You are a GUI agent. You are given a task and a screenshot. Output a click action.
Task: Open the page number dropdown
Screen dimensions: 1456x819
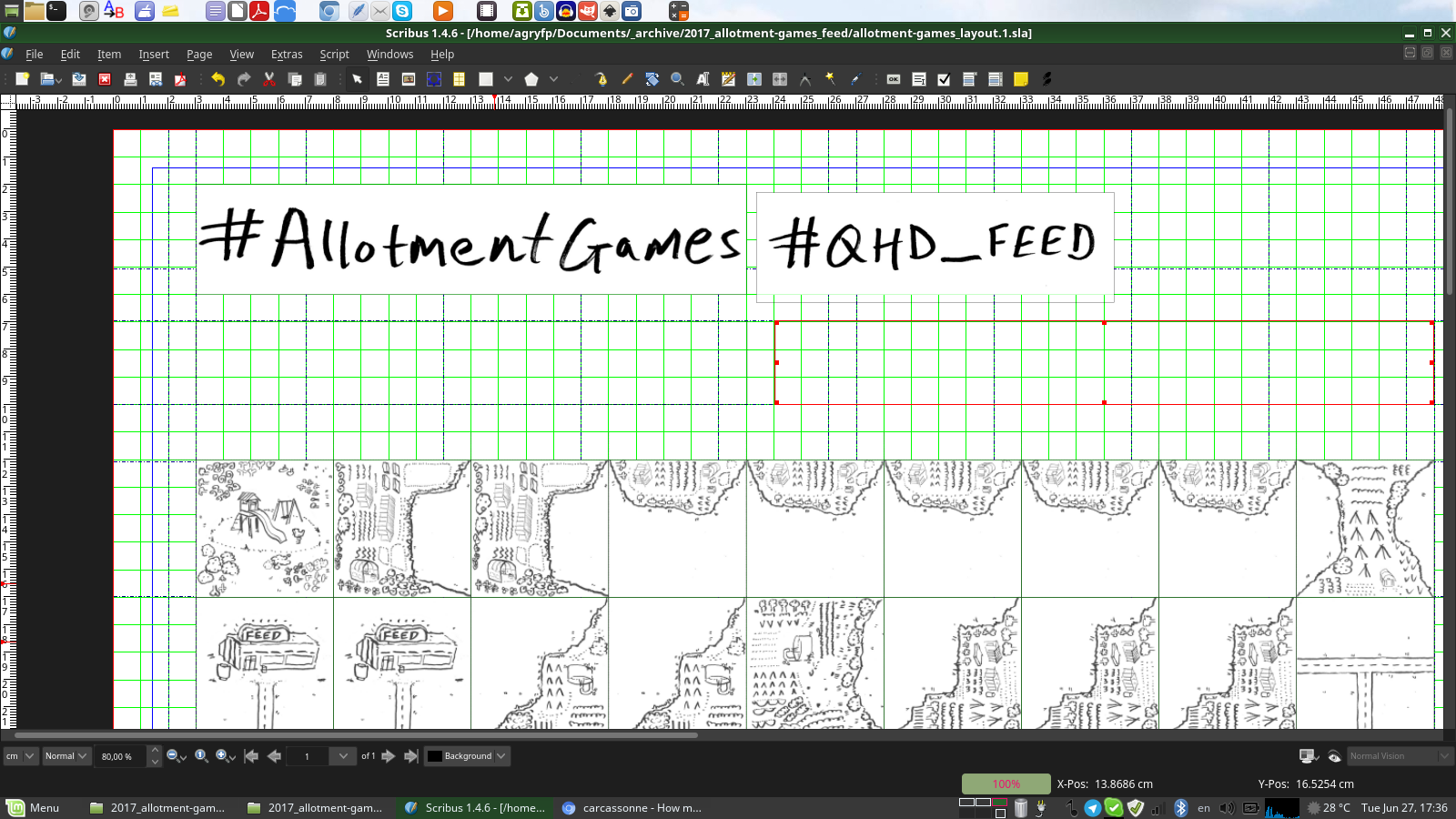click(343, 756)
